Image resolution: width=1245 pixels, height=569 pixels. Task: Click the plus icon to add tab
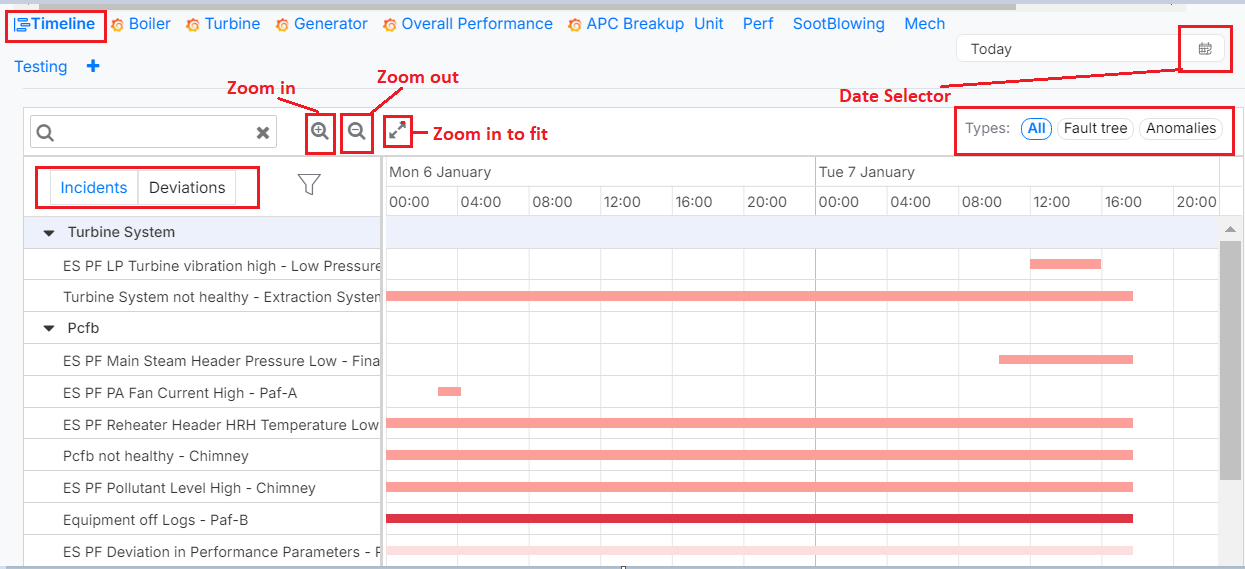tap(93, 66)
